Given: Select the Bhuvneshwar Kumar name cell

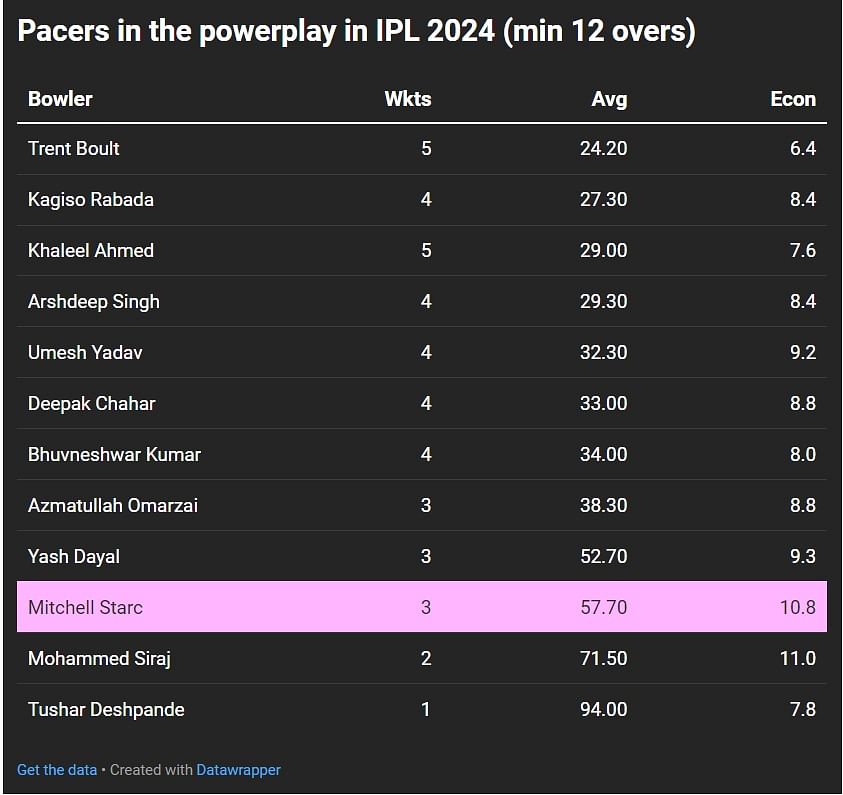Looking at the screenshot, I should click(114, 455).
